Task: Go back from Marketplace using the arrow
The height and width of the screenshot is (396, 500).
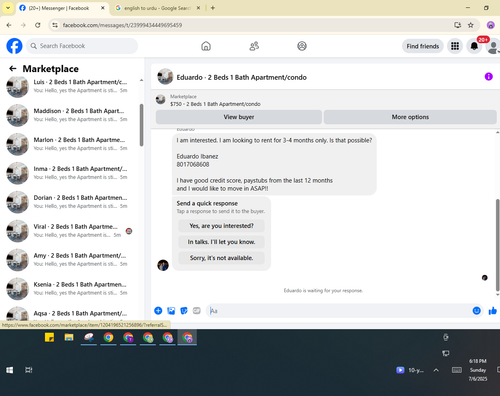Action: (13, 69)
